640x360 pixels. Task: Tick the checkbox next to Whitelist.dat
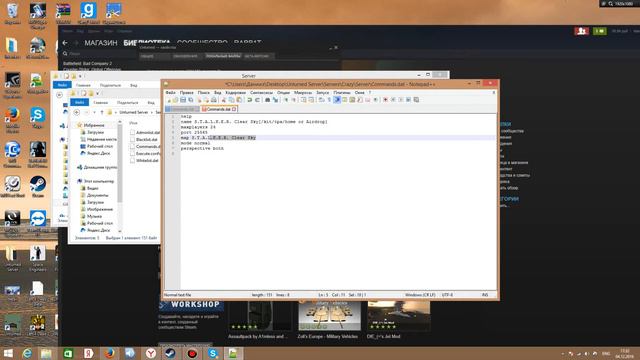(x=132, y=160)
